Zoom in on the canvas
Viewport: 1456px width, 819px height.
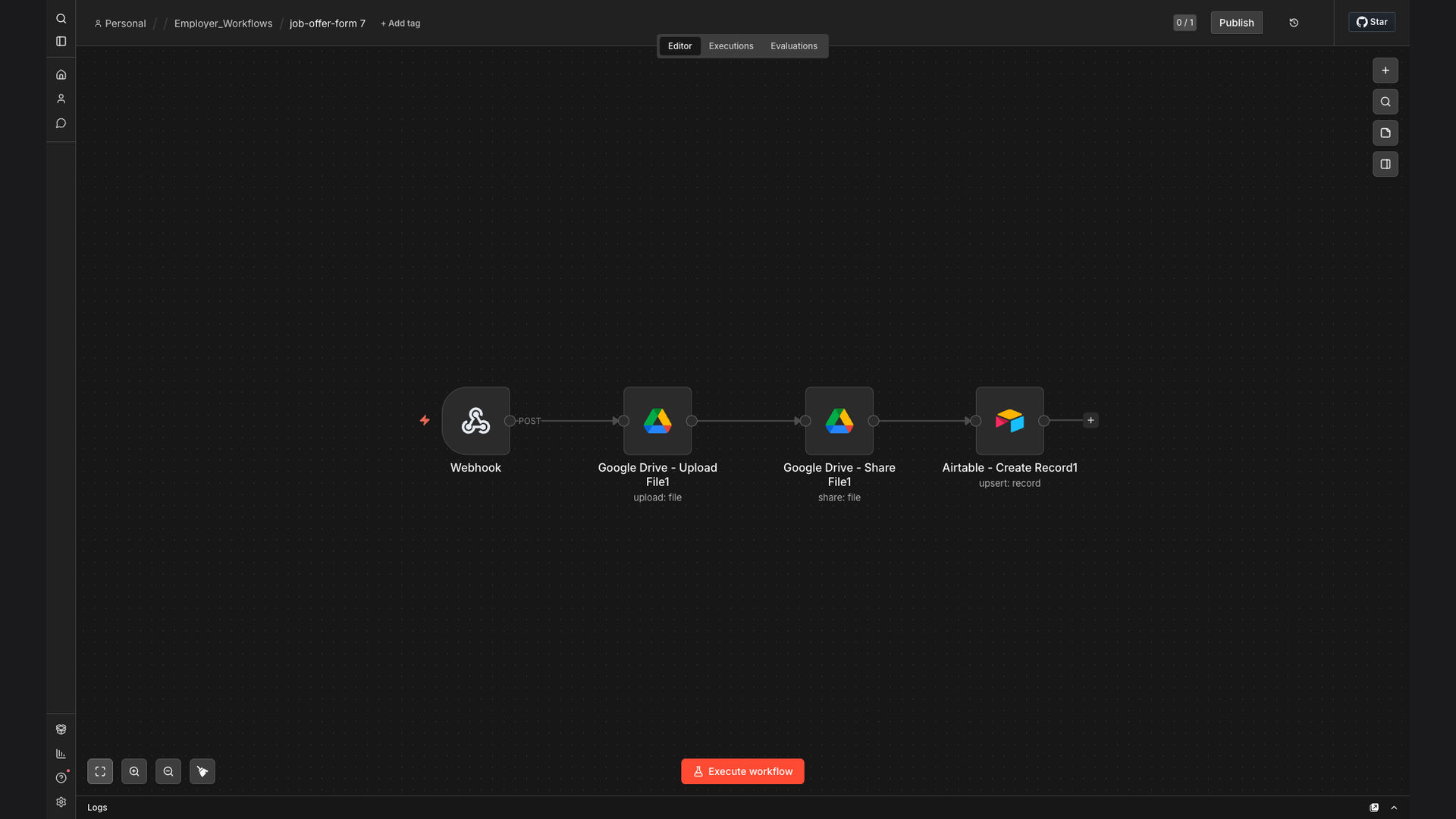pos(134,771)
